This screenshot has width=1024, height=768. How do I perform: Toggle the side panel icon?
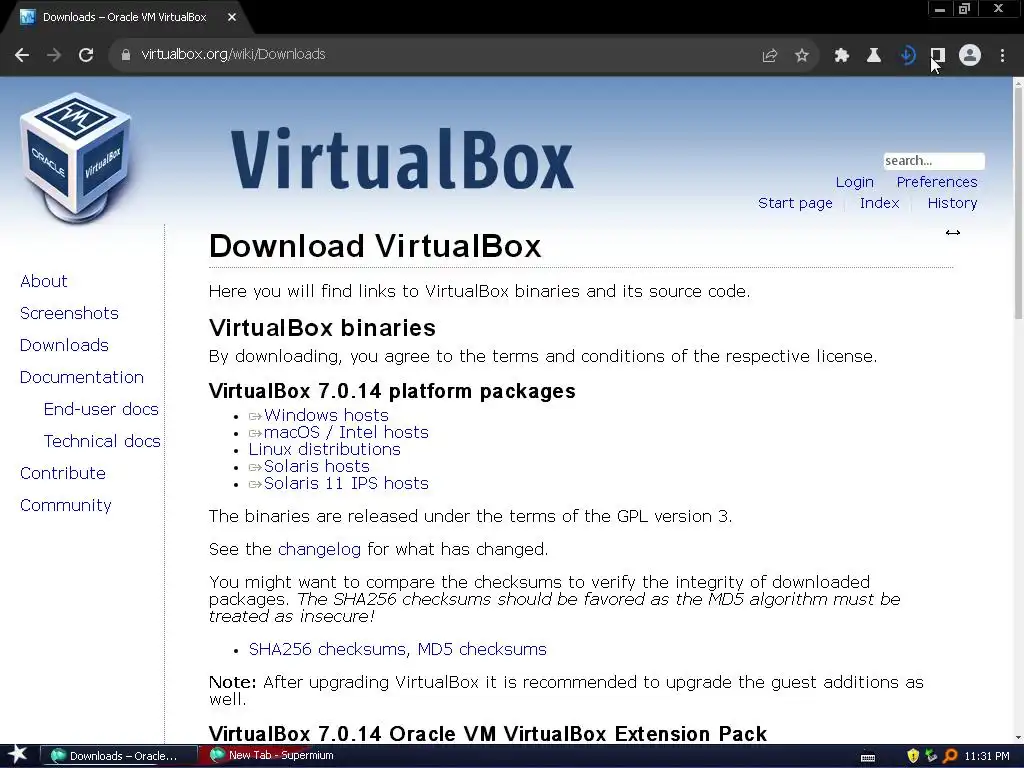938,55
